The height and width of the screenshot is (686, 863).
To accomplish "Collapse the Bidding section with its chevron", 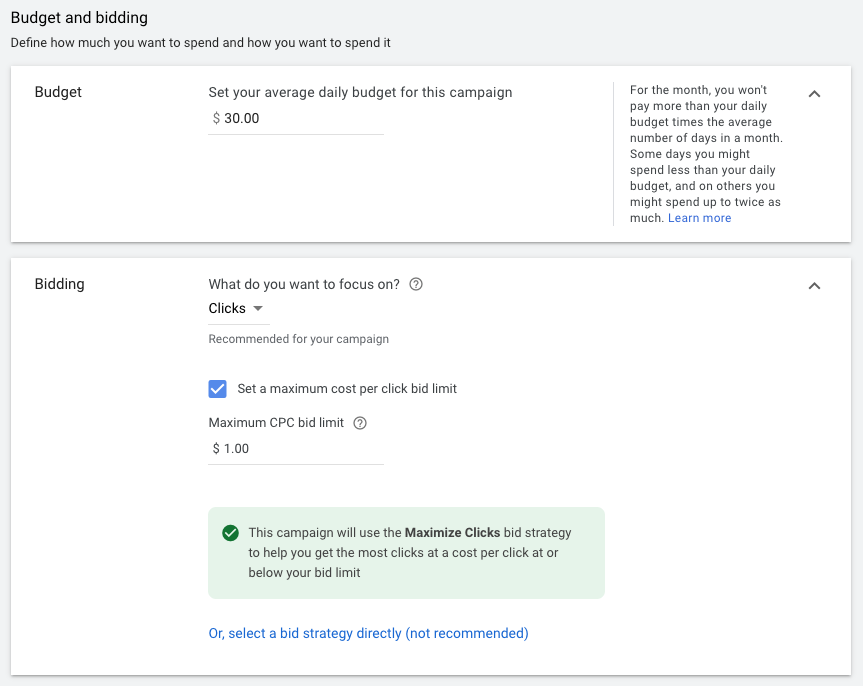I will (x=814, y=286).
